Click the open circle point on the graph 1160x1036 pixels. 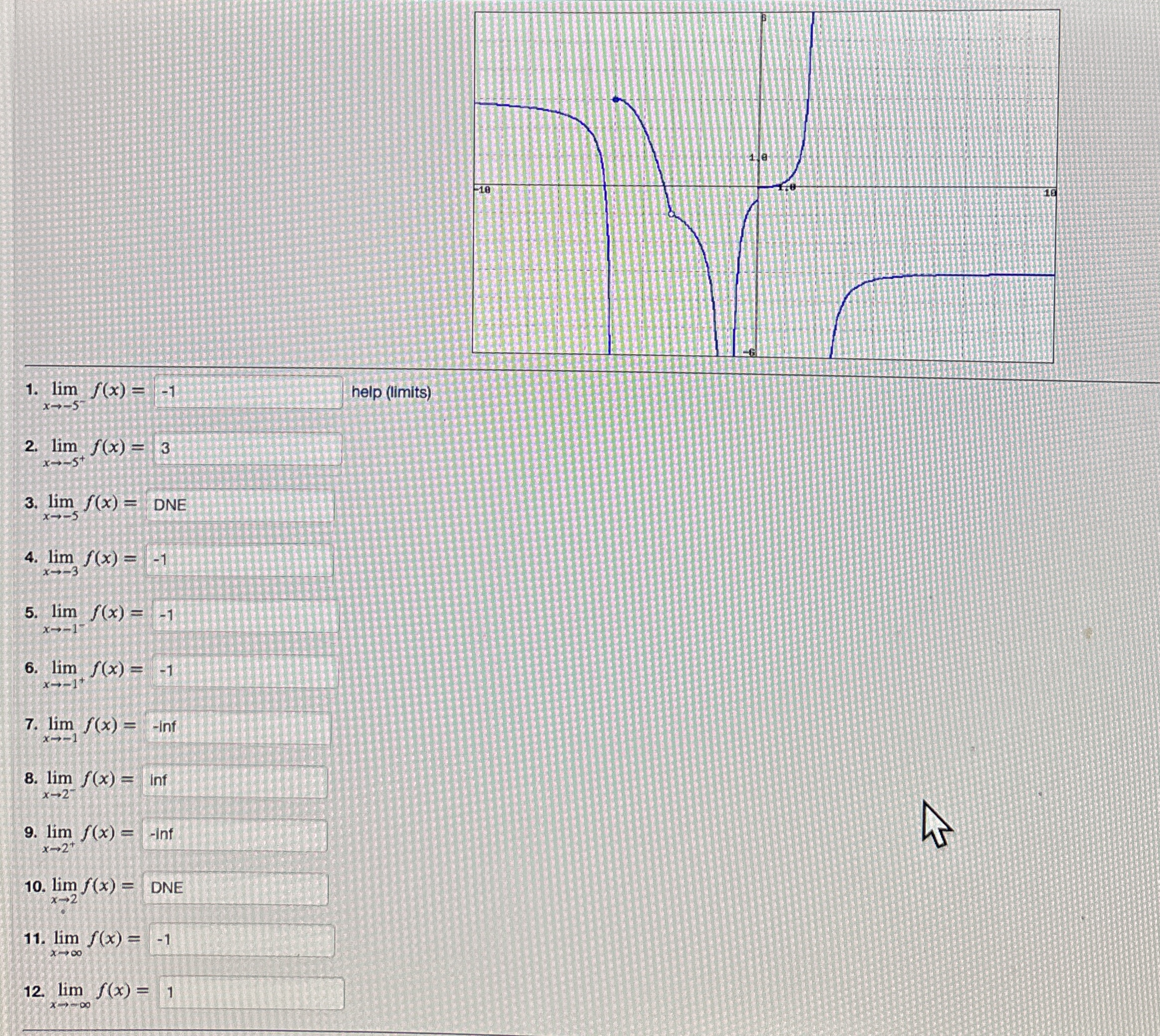(671, 213)
